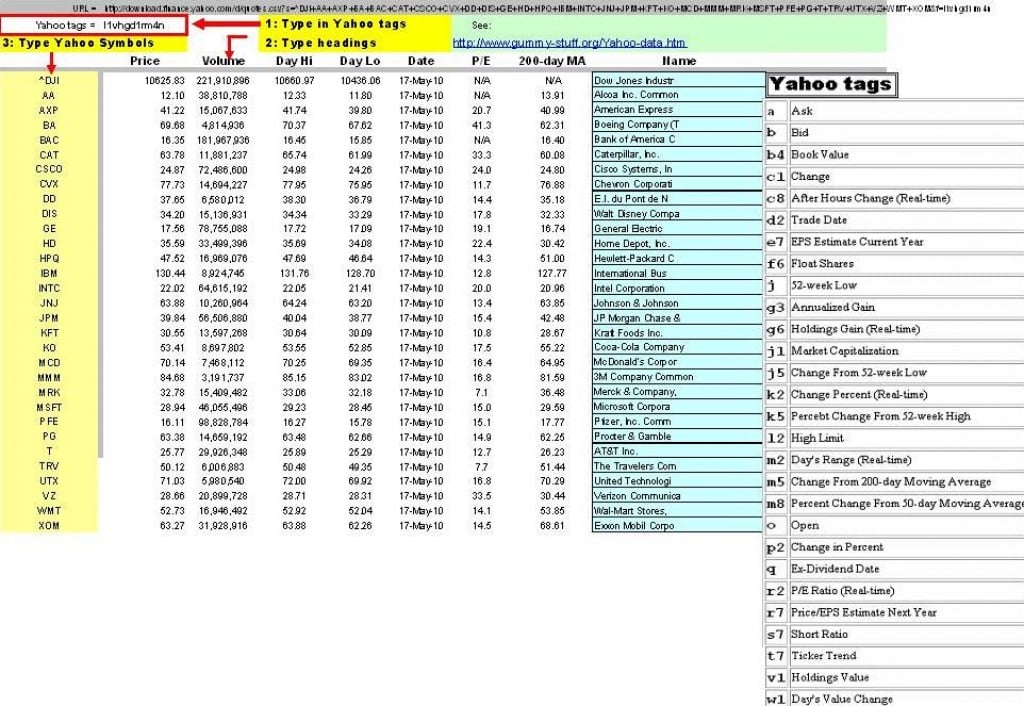Select the Short Ratio tag row
Viewport: 1024px width, 706px height.
895,634
